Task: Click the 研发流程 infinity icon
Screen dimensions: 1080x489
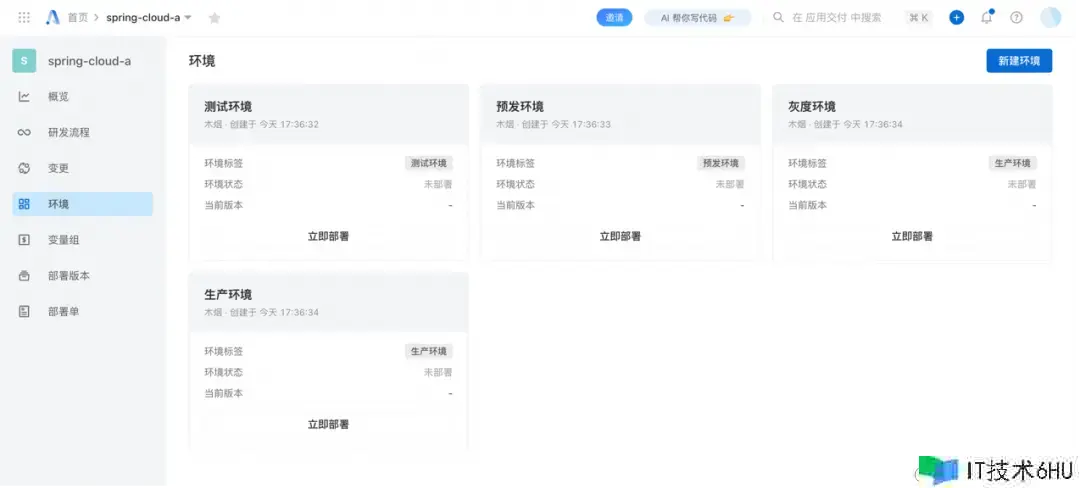Action: 24,133
